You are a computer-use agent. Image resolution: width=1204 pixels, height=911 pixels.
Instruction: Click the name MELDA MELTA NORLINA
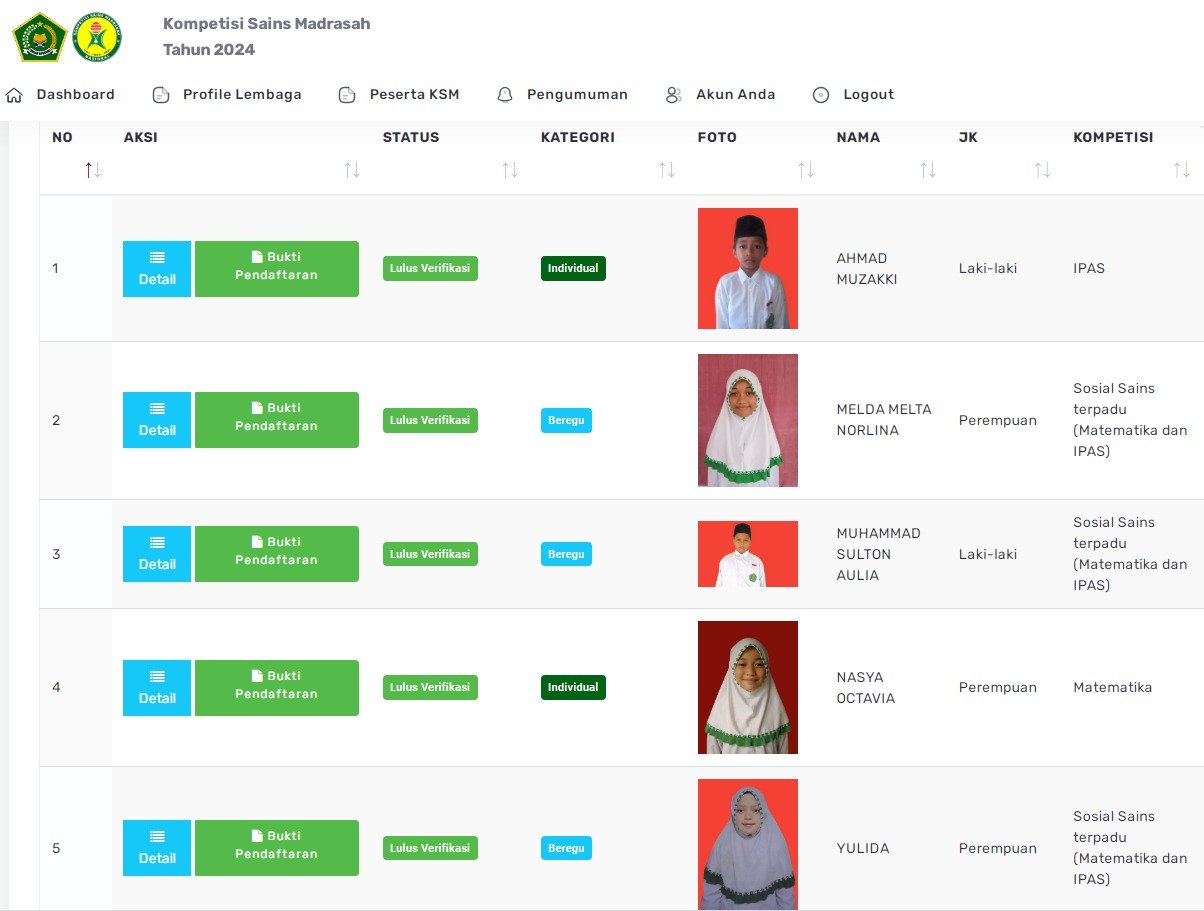point(884,420)
